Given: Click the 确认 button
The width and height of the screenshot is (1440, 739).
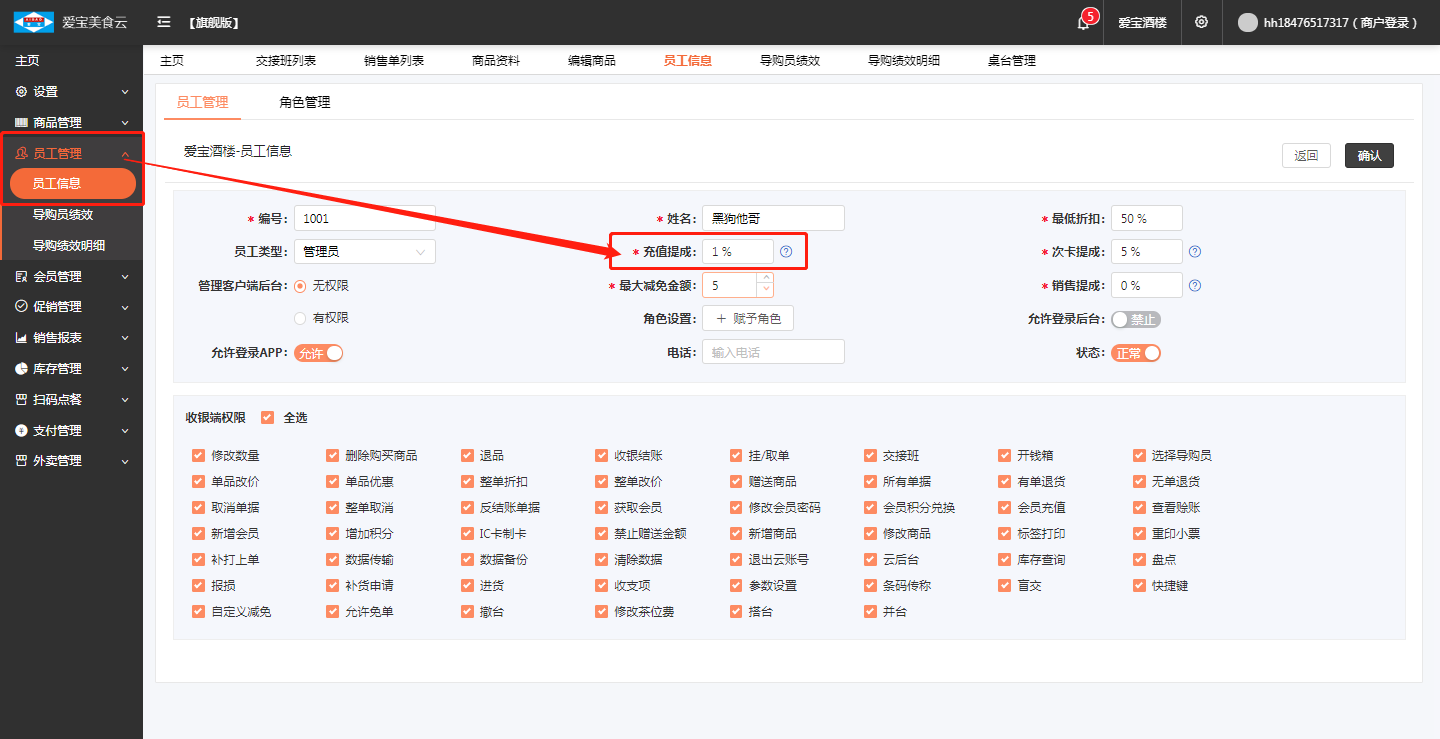Looking at the screenshot, I should 1369,156.
